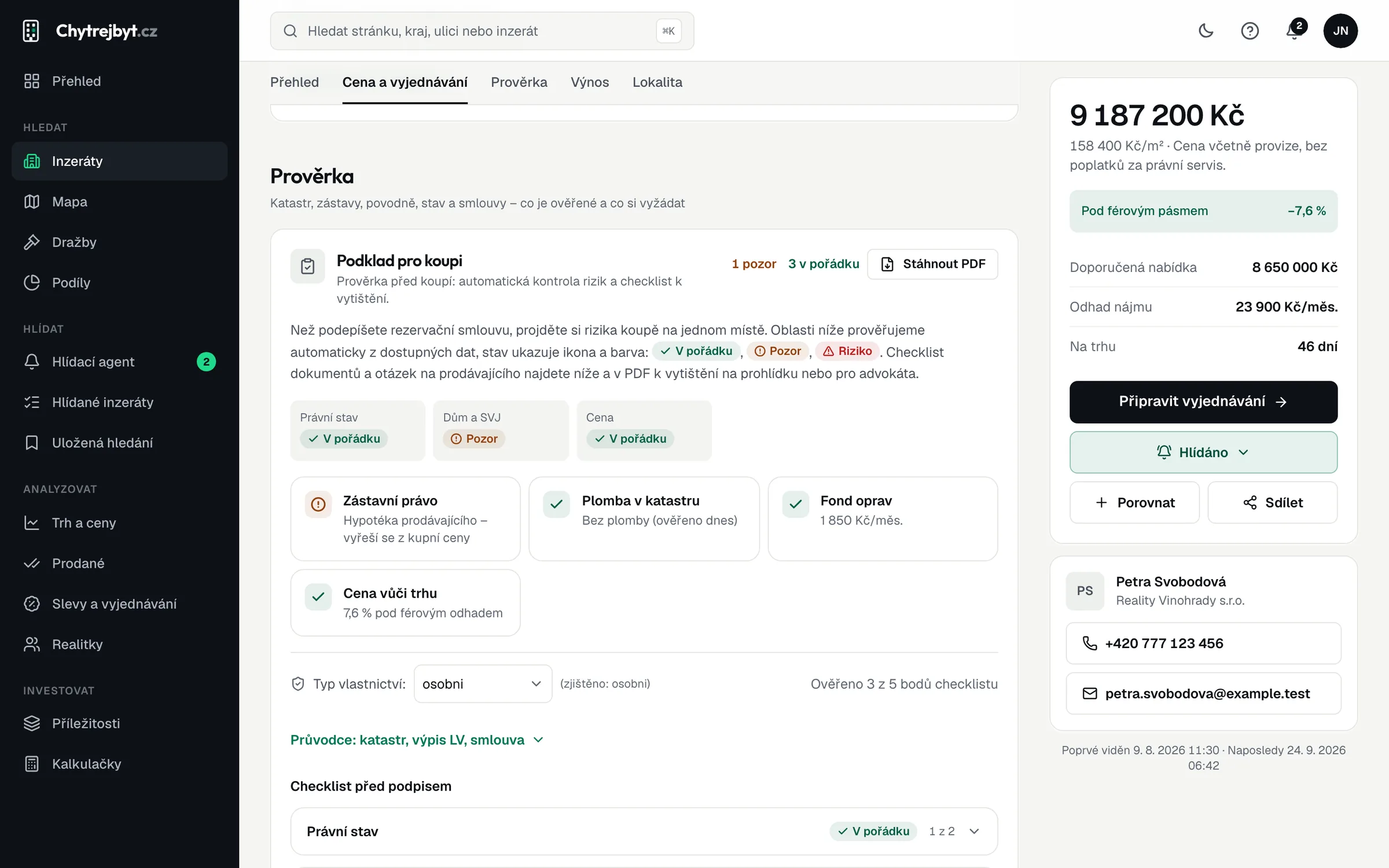1389x868 pixels.
Task: Select the Dům a SVJ summary tile
Action: (x=501, y=431)
